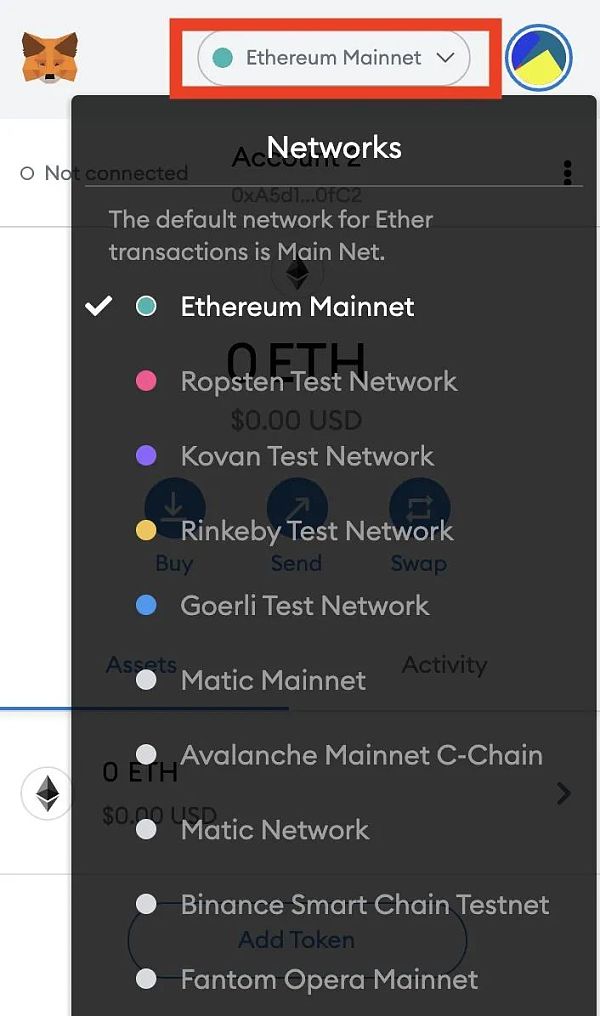
Task: Select the checked Ethereum Mainnet network
Action: (x=297, y=306)
